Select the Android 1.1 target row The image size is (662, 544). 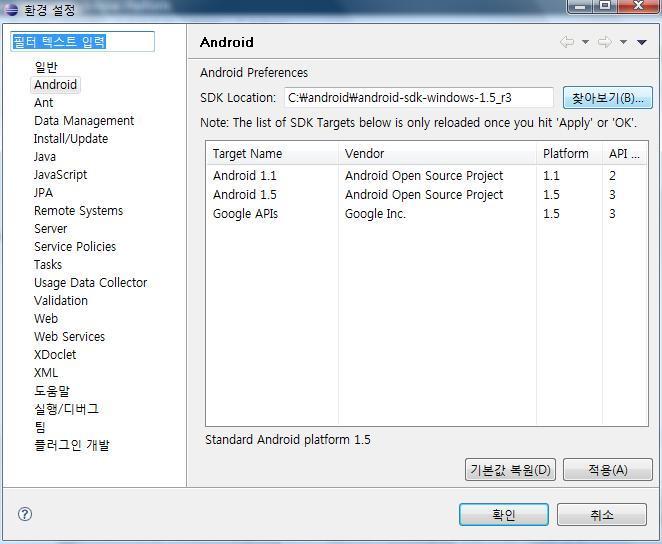[427, 176]
